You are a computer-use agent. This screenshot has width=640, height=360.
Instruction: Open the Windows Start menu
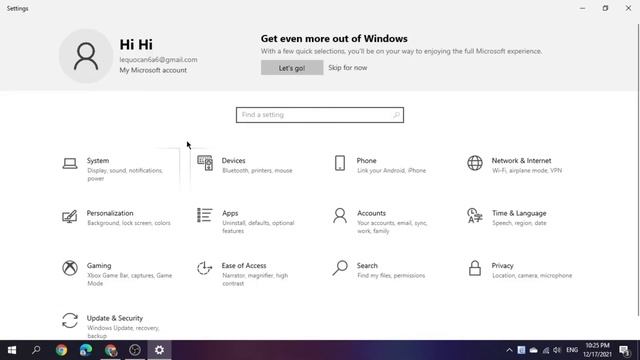pos(12,350)
